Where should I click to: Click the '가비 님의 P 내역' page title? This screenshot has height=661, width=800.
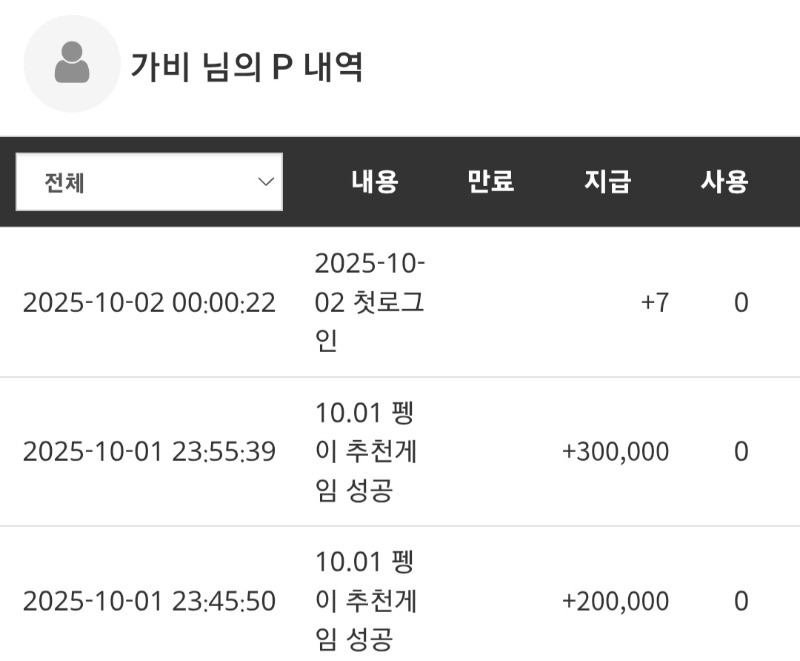pyautogui.click(x=246, y=67)
